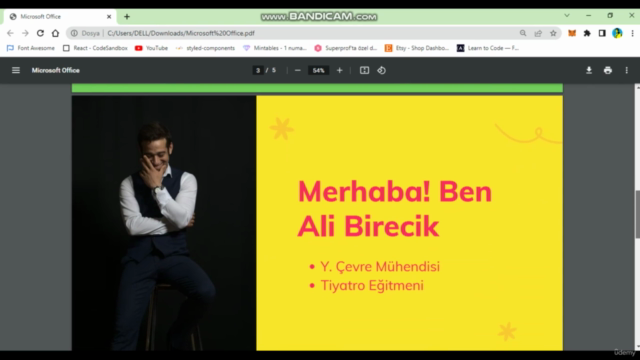Click the Merhaba! Ben Ali Birecik heading
The image size is (640, 360).
tap(395, 209)
